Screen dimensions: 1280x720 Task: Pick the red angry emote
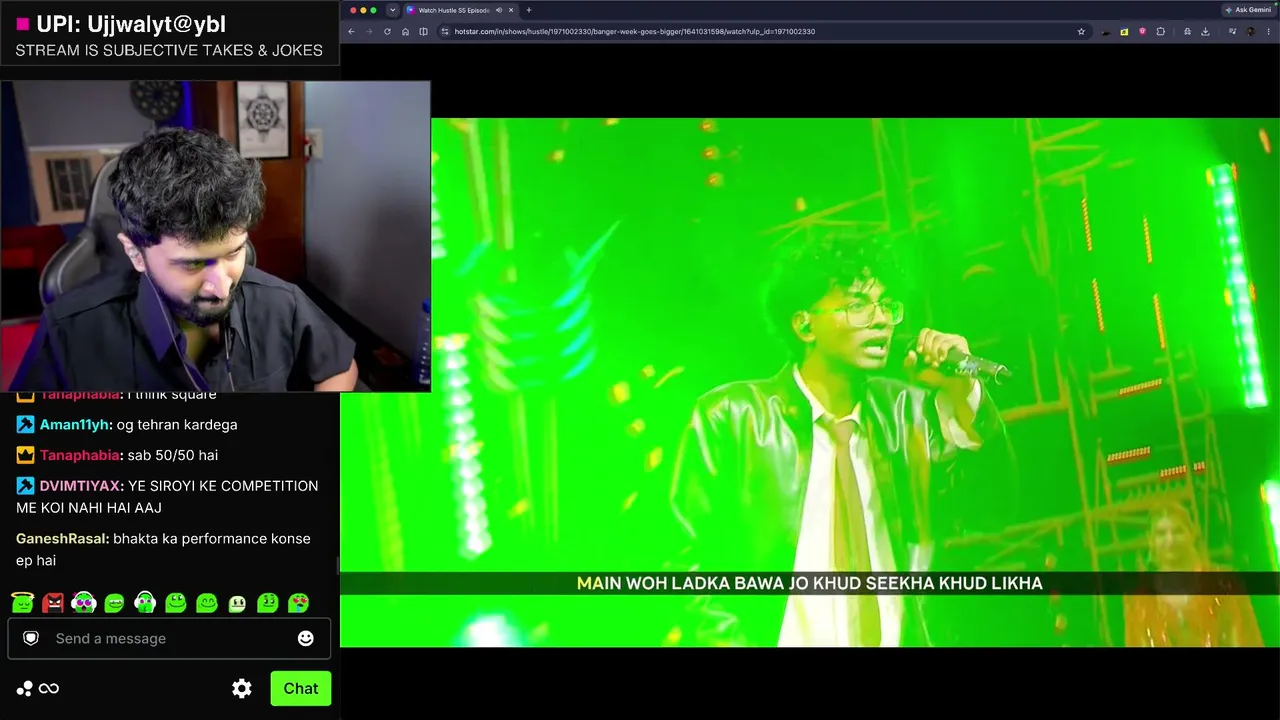pos(53,602)
